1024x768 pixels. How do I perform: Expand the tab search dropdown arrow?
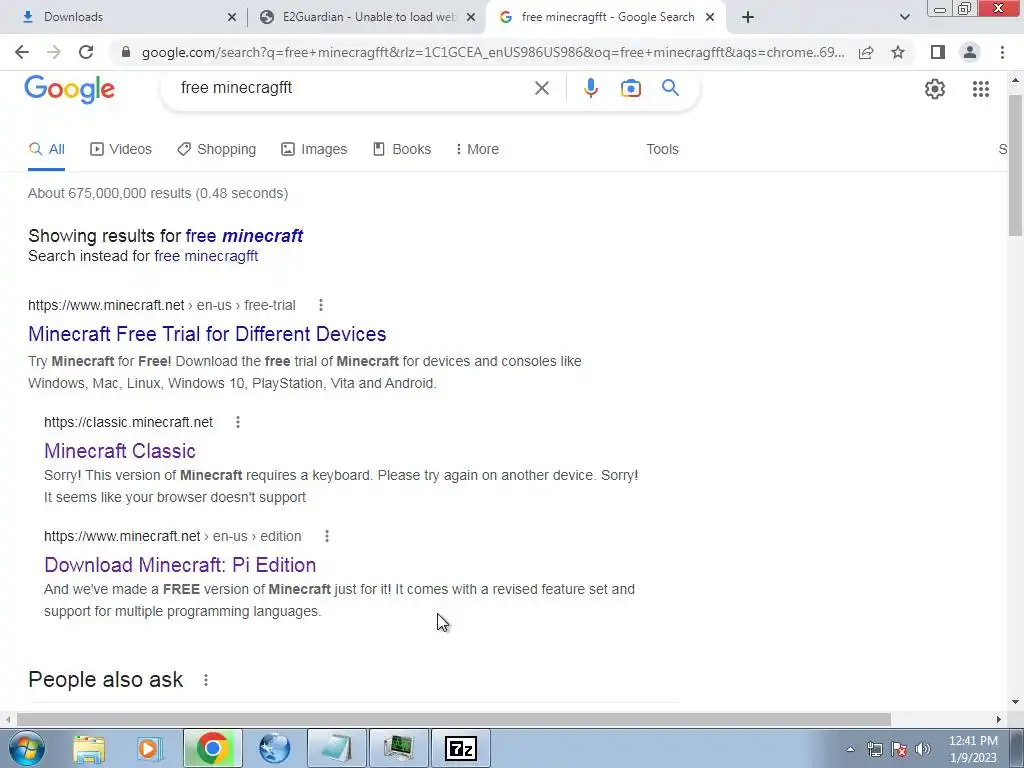[904, 17]
